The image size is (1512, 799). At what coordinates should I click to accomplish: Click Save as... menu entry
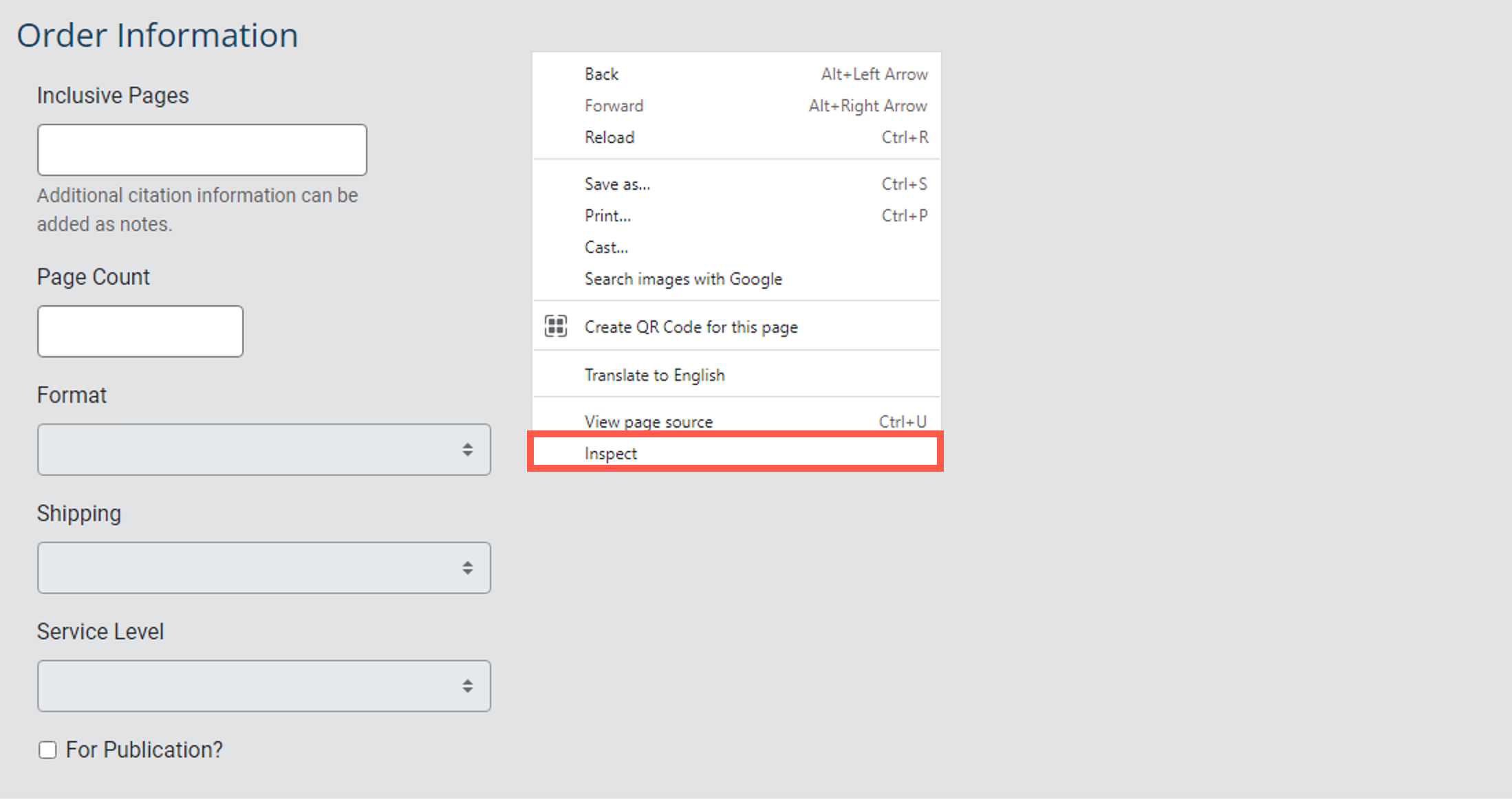[617, 184]
